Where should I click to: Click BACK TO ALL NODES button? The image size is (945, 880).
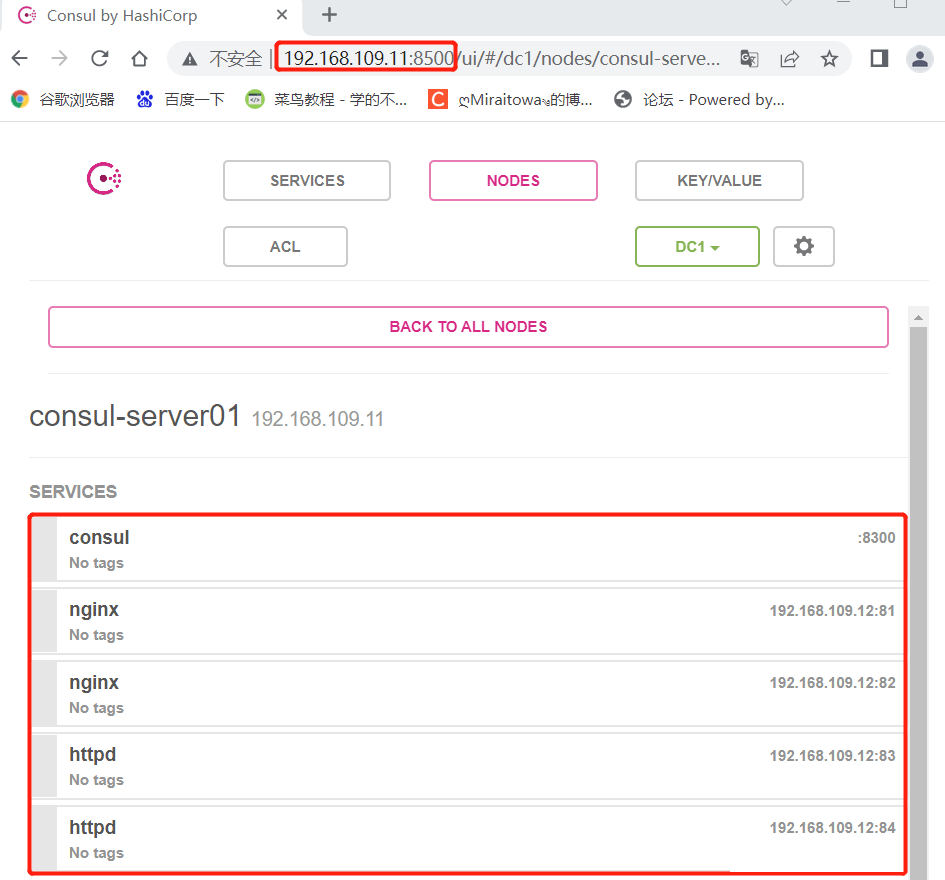tap(468, 327)
